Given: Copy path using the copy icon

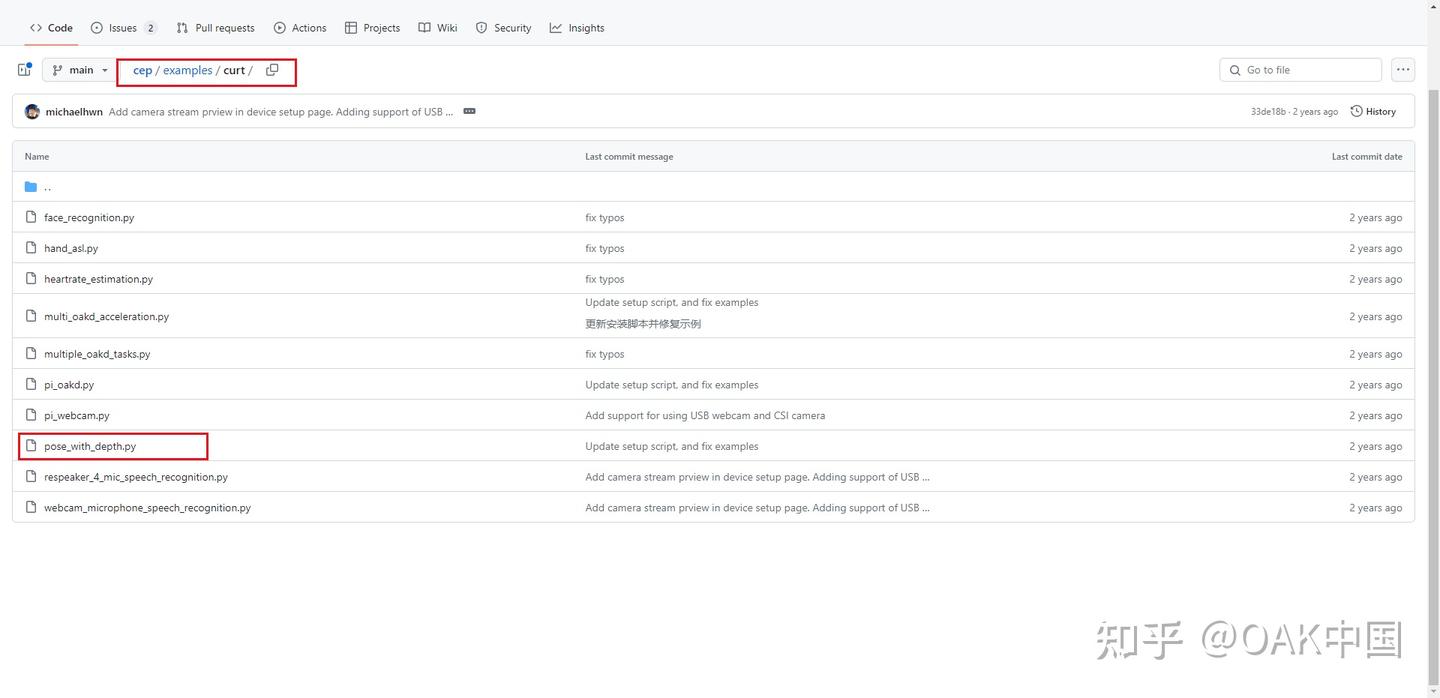Looking at the screenshot, I should 272,70.
